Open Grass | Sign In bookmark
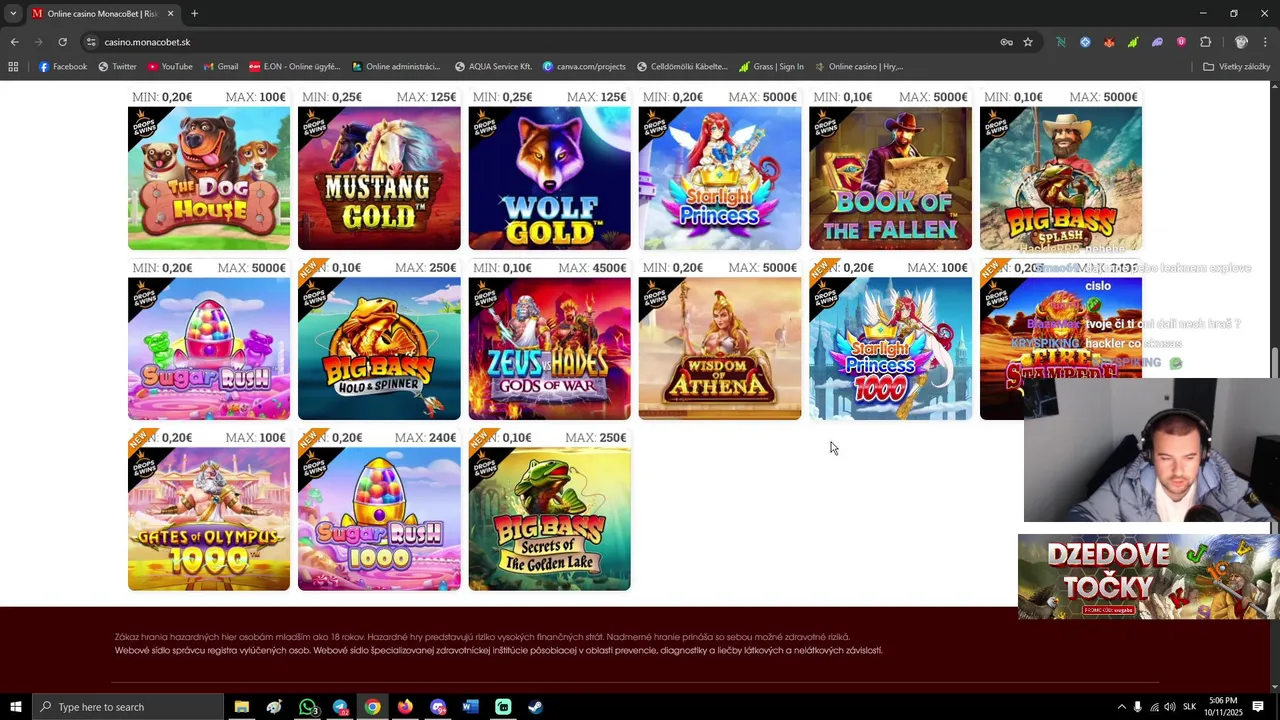This screenshot has width=1280, height=720. [x=771, y=67]
